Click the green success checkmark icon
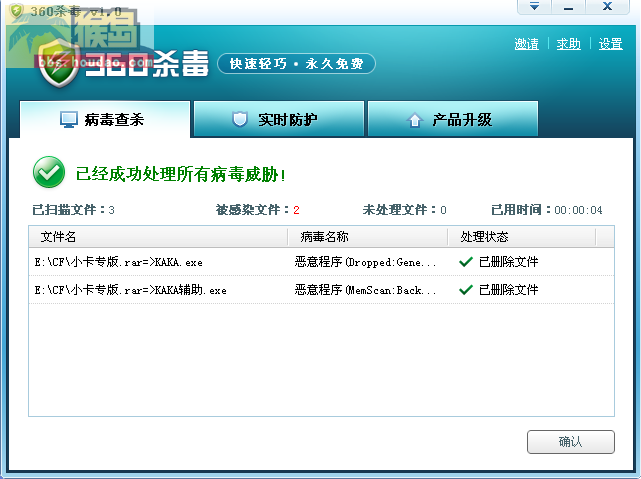641x479 pixels. [x=49, y=172]
